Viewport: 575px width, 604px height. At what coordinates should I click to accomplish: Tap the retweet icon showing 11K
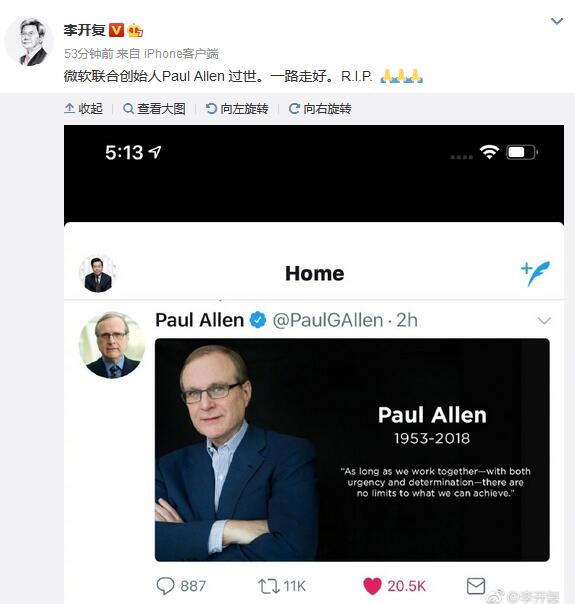pyautogui.click(x=268, y=586)
